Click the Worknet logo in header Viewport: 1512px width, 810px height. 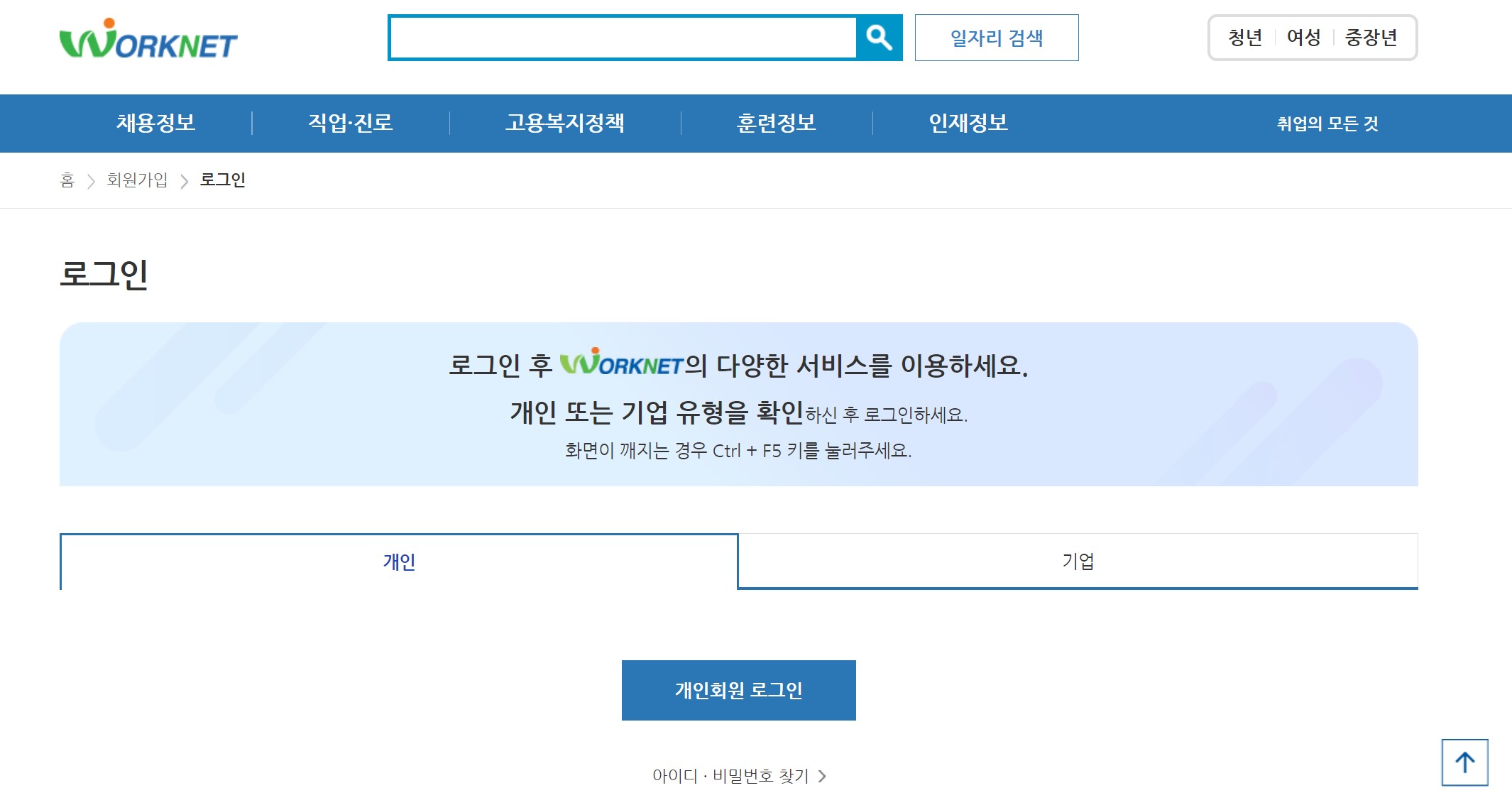coord(148,40)
